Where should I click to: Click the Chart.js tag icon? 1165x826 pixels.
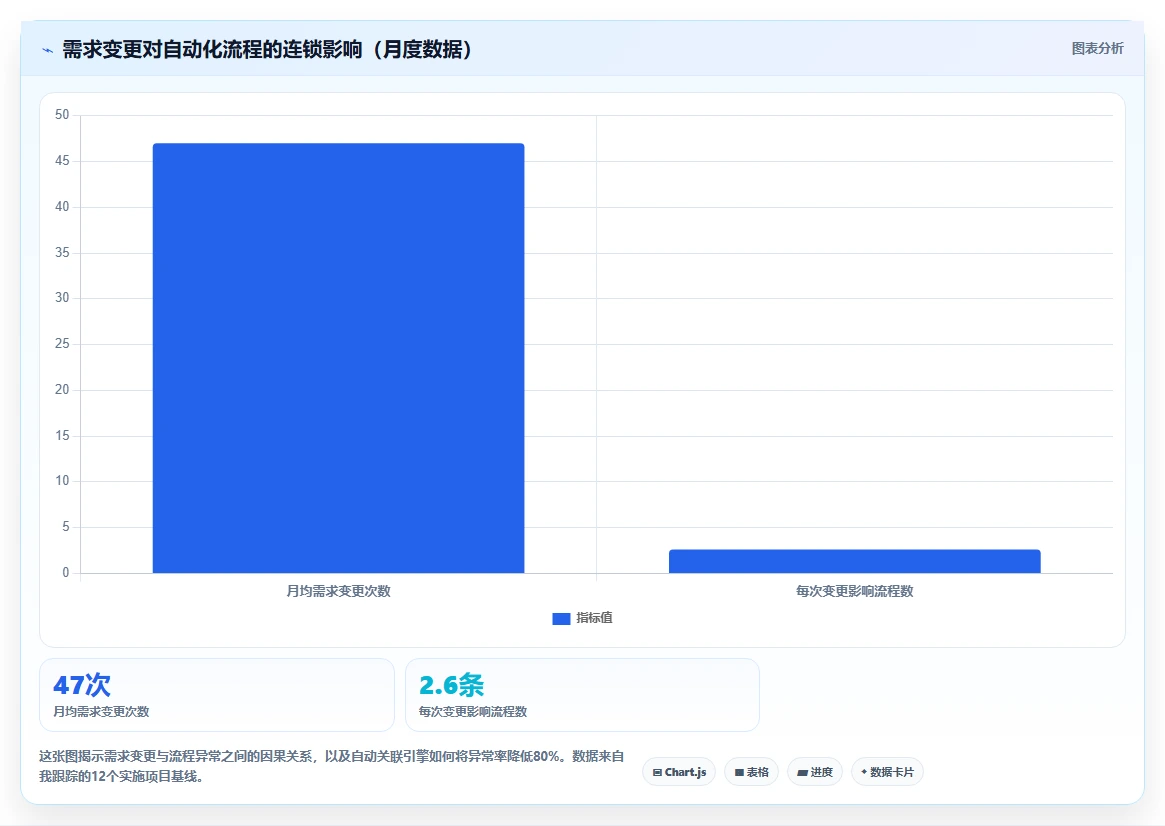(x=657, y=773)
